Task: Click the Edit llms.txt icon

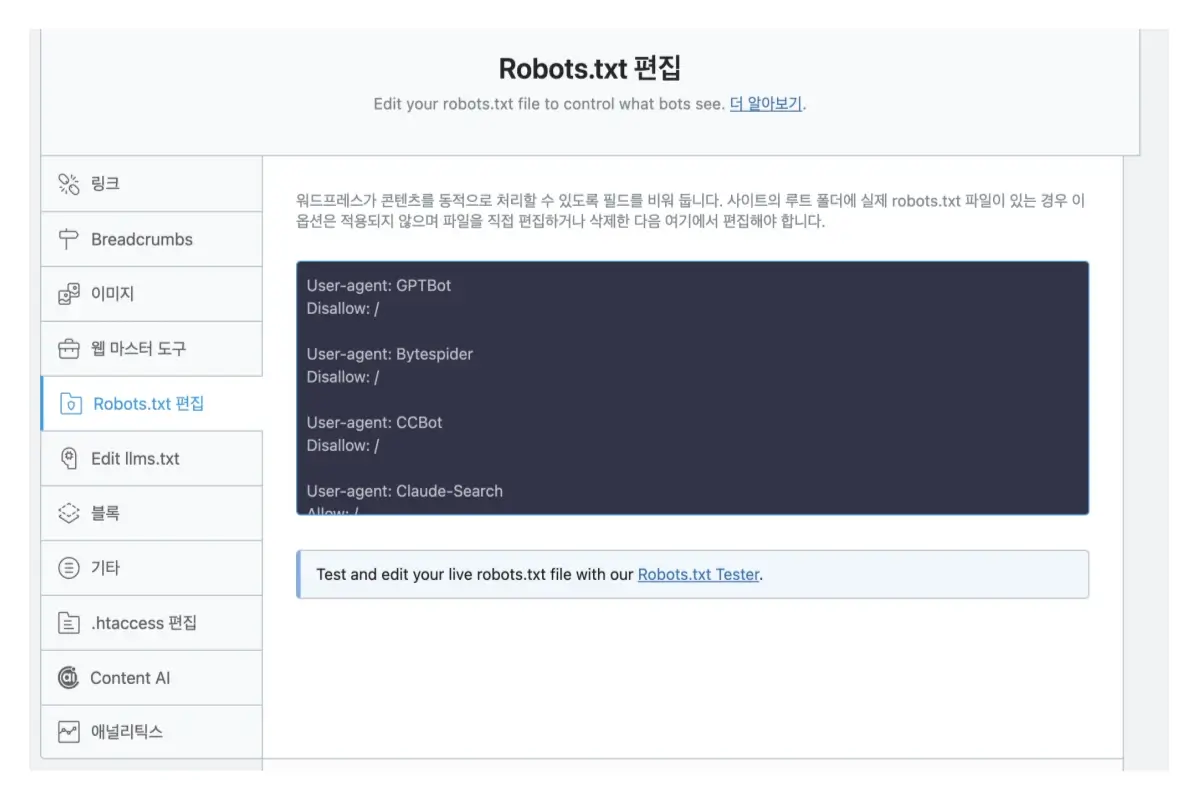Action: pos(68,458)
